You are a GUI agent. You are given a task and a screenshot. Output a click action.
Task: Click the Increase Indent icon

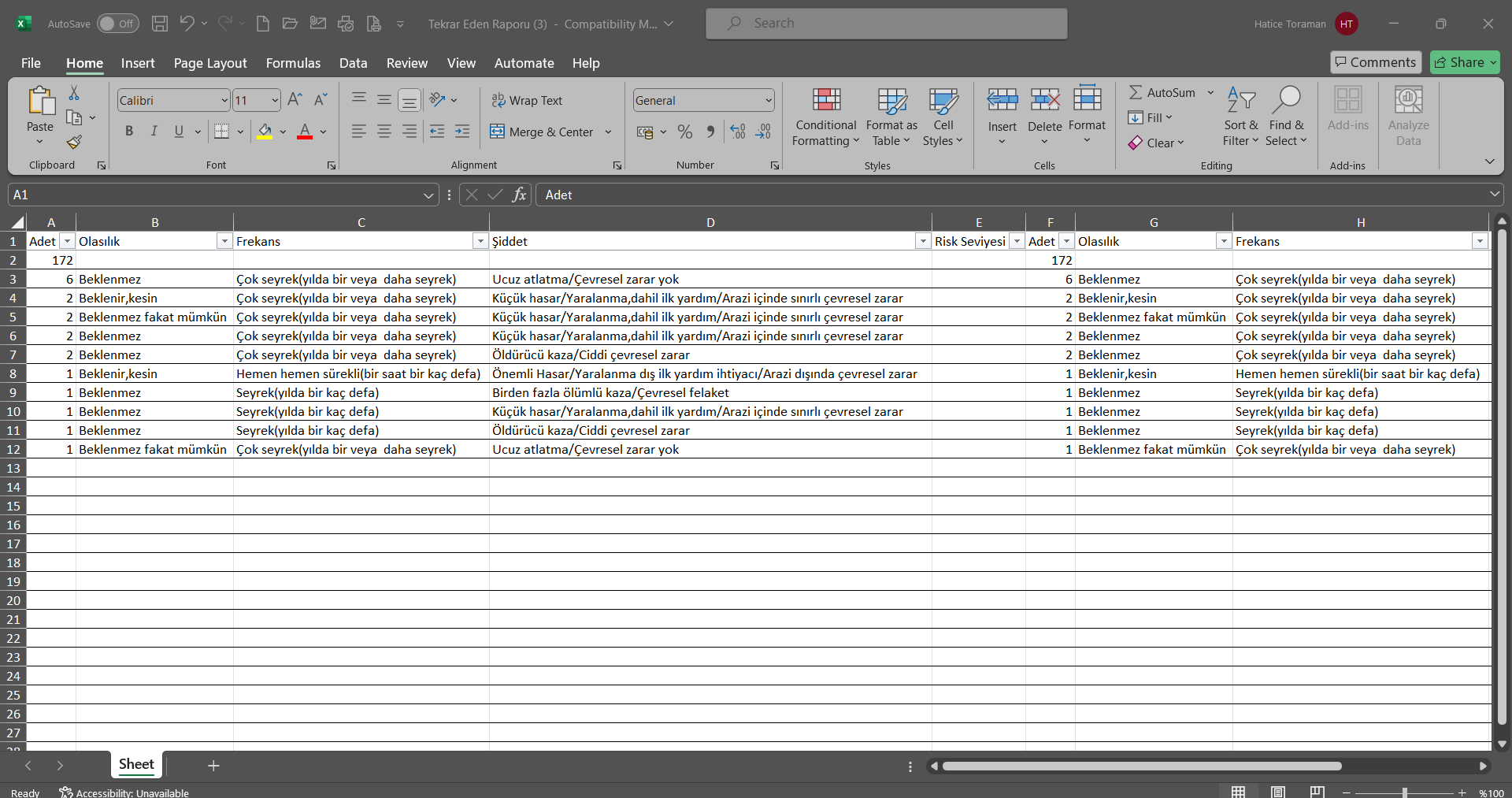[x=462, y=132]
